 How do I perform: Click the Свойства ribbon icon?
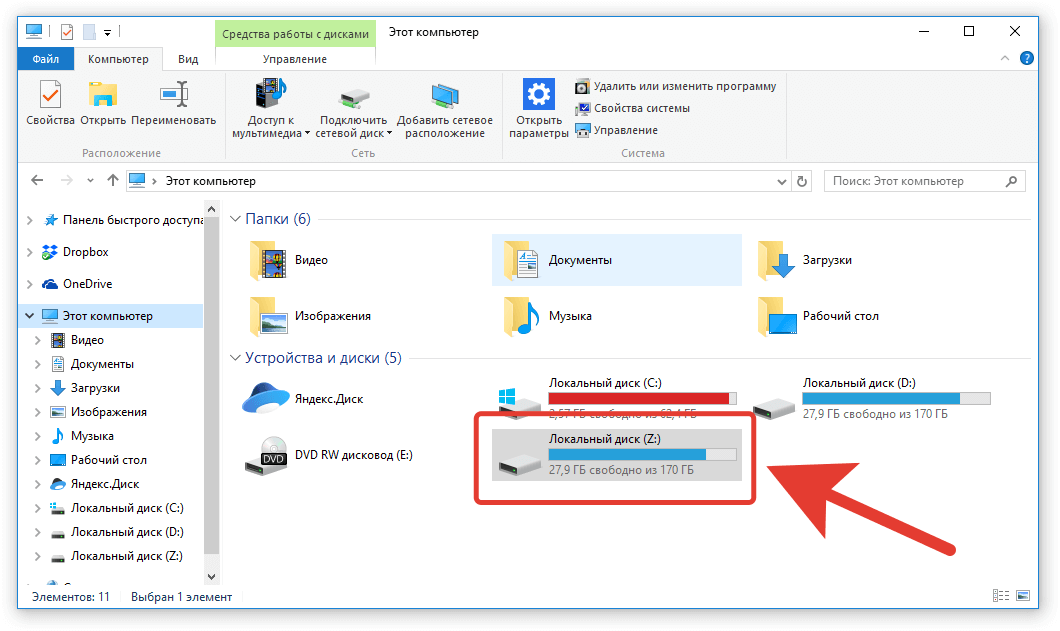pyautogui.click(x=50, y=96)
